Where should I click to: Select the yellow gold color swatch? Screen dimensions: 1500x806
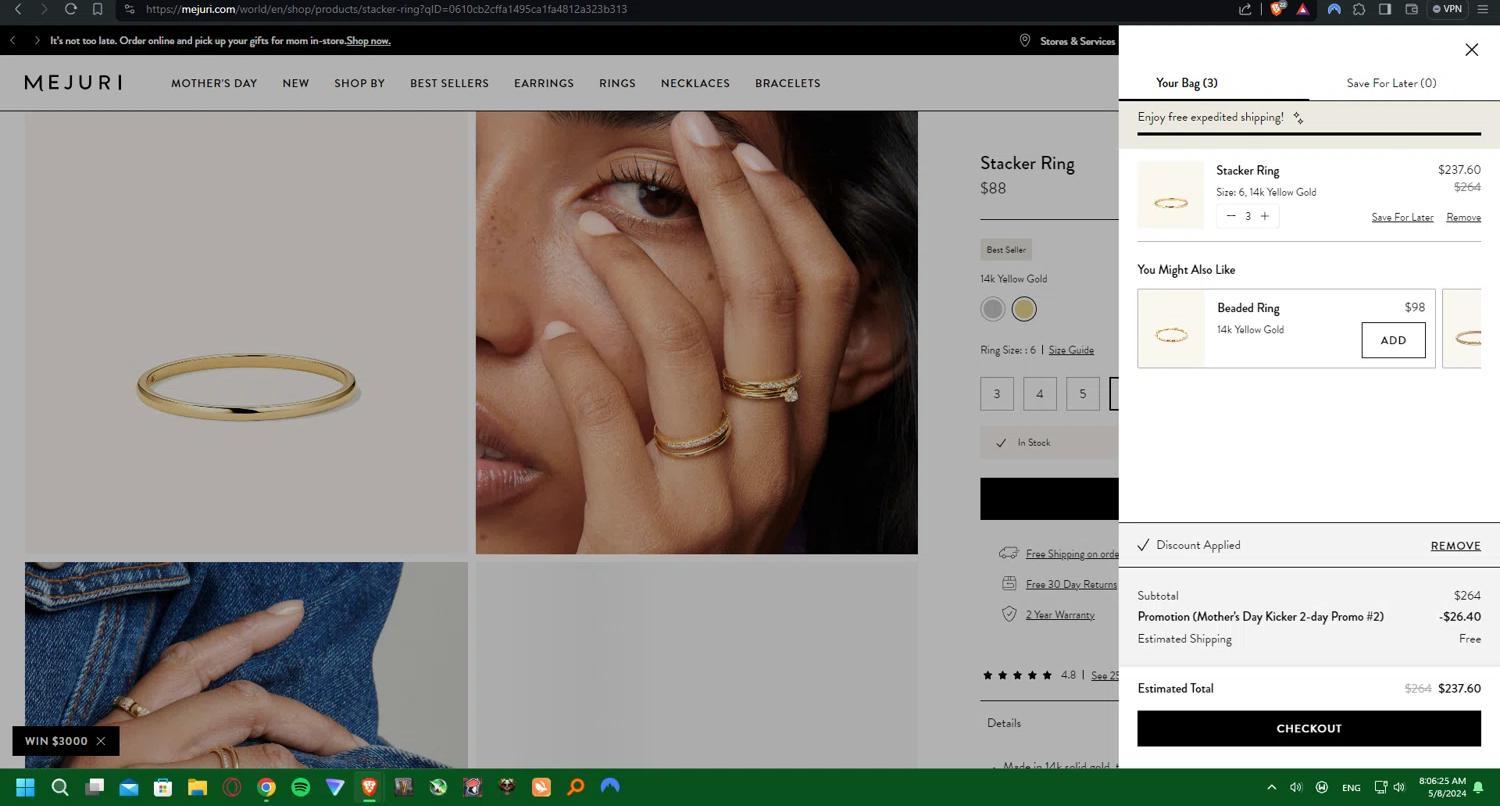(1024, 309)
